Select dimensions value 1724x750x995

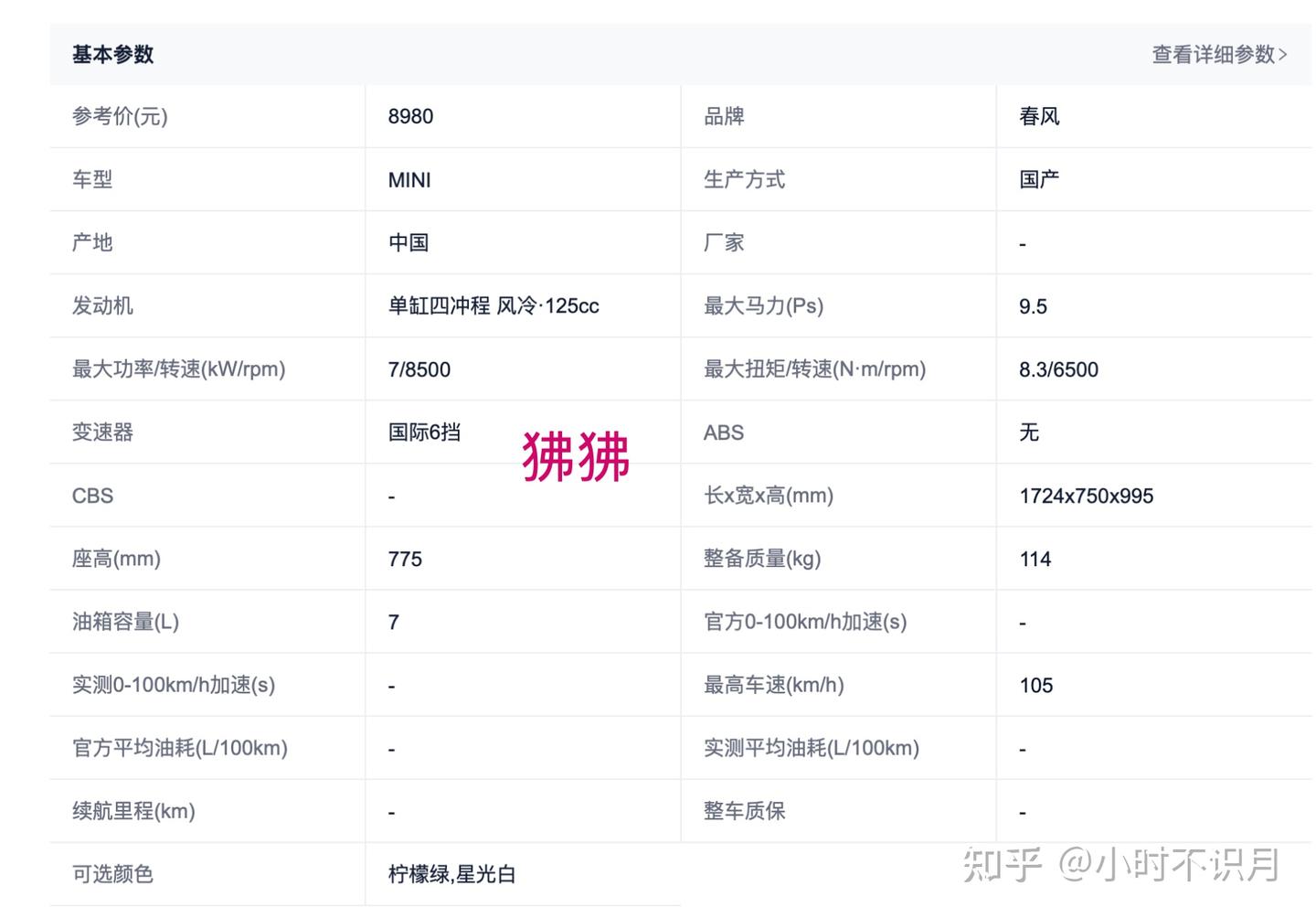pyautogui.click(x=1087, y=496)
